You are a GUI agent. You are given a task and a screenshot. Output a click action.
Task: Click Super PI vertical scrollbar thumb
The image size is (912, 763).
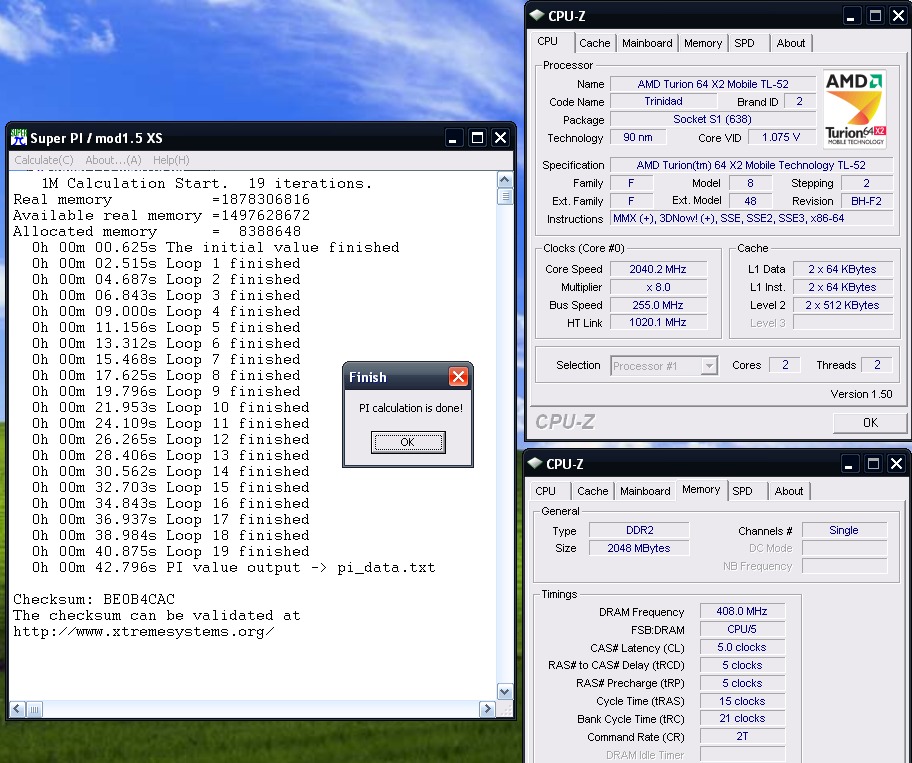click(x=505, y=197)
